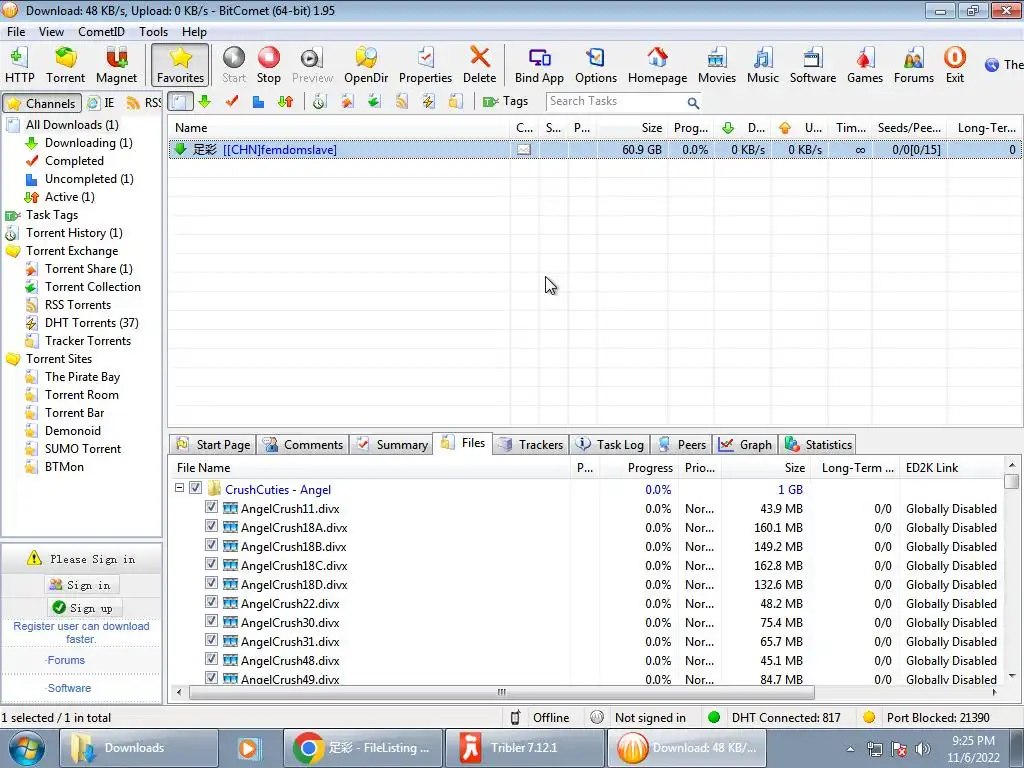Filter by completed tasks red check icon
The height and width of the screenshot is (768, 1024).
point(231,101)
